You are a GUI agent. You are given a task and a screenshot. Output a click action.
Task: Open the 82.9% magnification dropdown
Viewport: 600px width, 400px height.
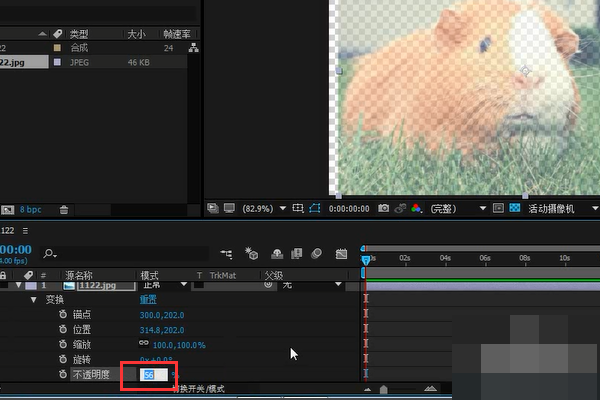pos(264,209)
